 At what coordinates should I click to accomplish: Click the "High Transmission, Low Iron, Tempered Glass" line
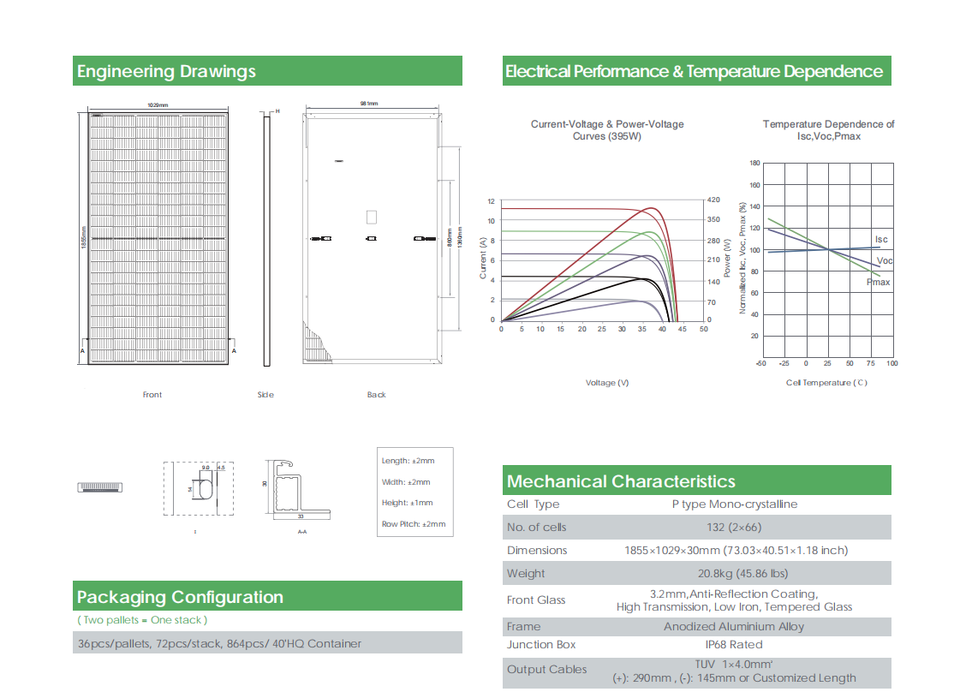click(x=734, y=607)
